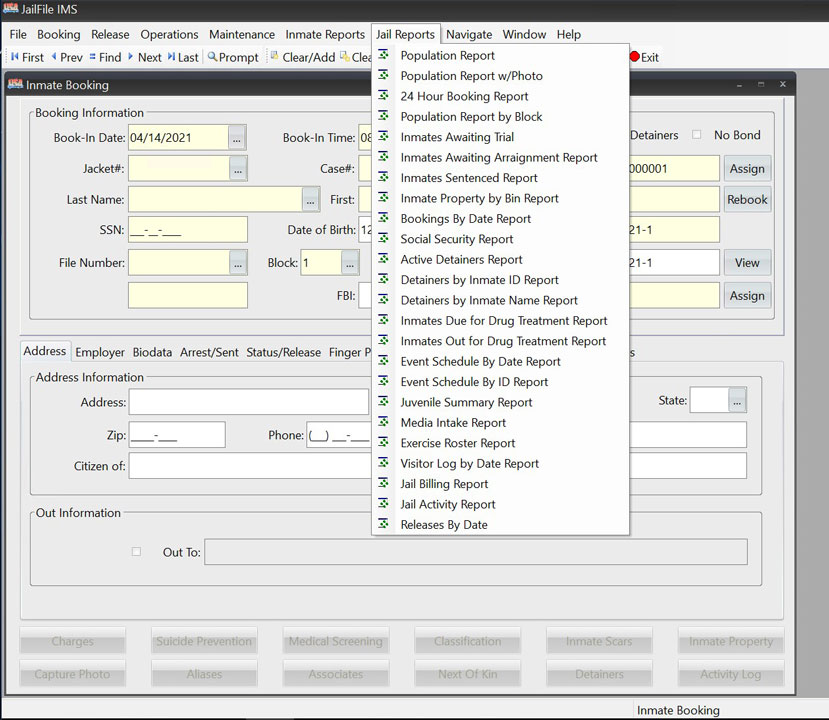Open the State lookup button

pos(737,401)
